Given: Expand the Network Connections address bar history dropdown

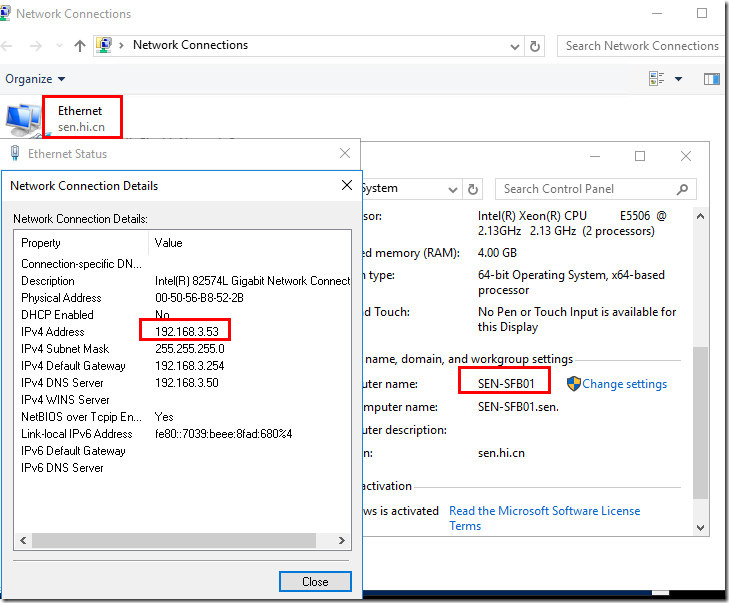Looking at the screenshot, I should click(515, 46).
